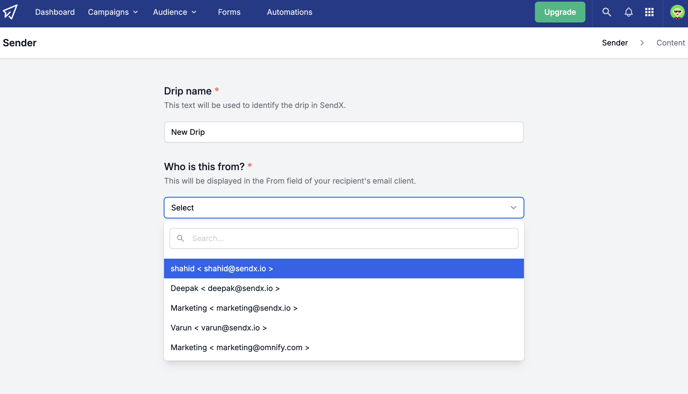The width and height of the screenshot is (688, 394).
Task: Select the Sender breadcrumb step
Action: 615,43
